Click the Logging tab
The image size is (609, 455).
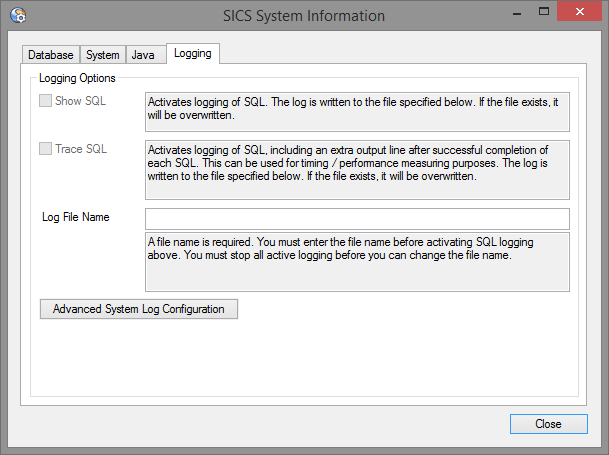[x=192, y=54]
